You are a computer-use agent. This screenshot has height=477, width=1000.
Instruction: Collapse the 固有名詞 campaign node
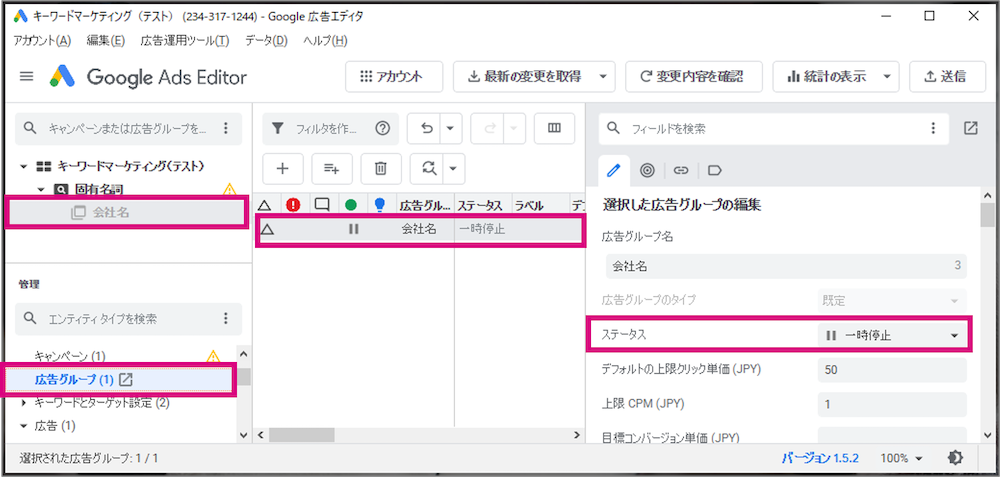(x=41, y=189)
